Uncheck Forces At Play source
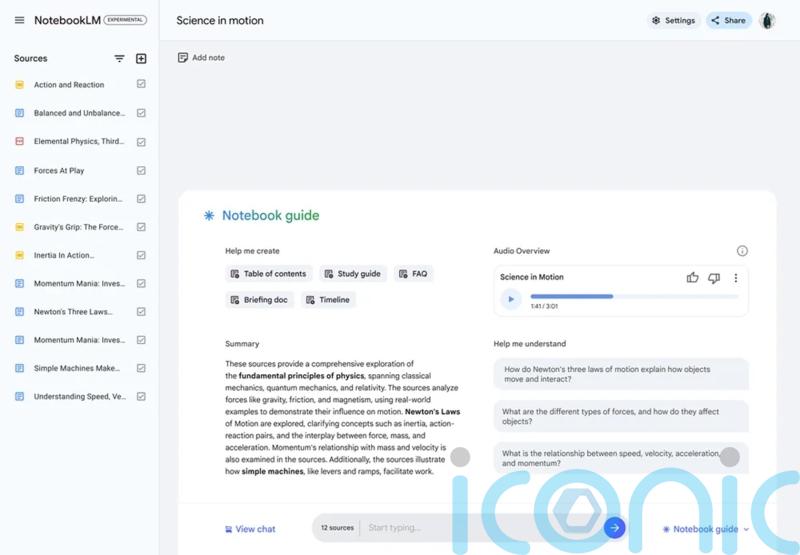Viewport: 800px width, 555px height. (141, 170)
